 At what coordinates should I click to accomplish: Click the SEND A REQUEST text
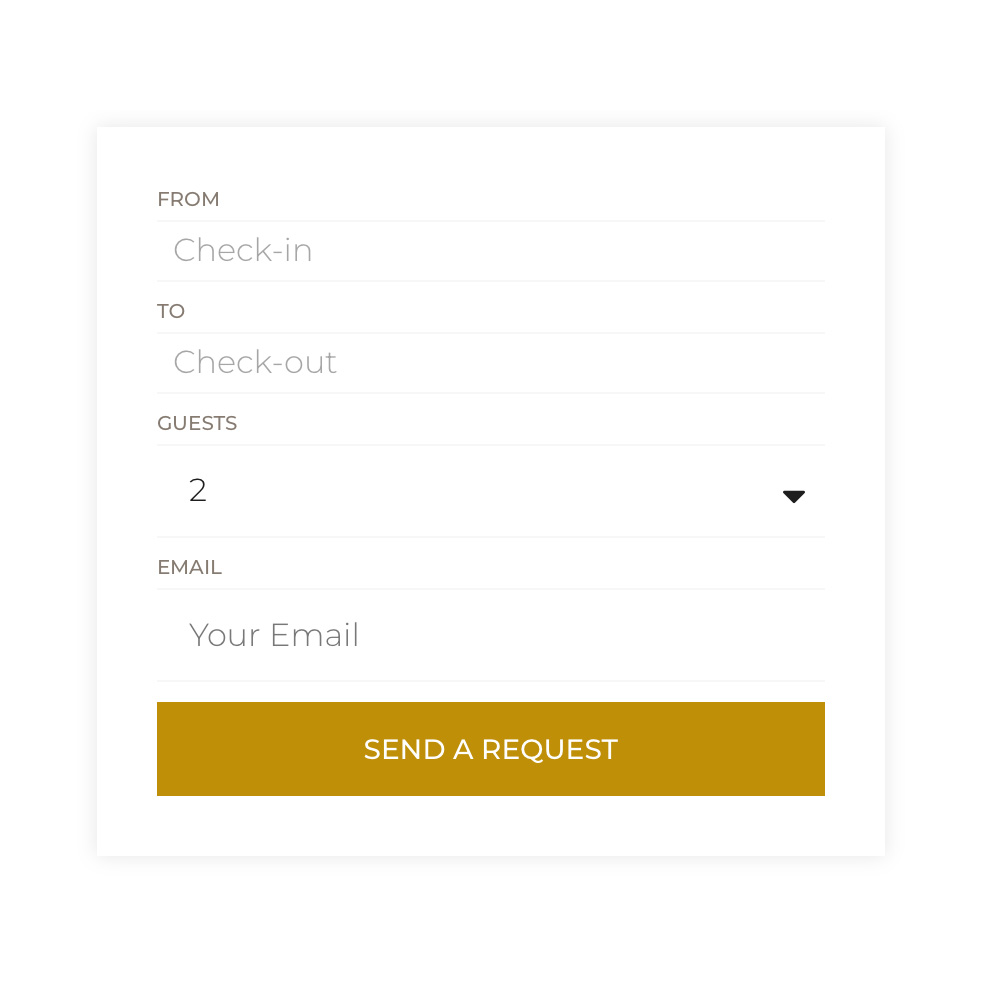pyautogui.click(x=490, y=750)
